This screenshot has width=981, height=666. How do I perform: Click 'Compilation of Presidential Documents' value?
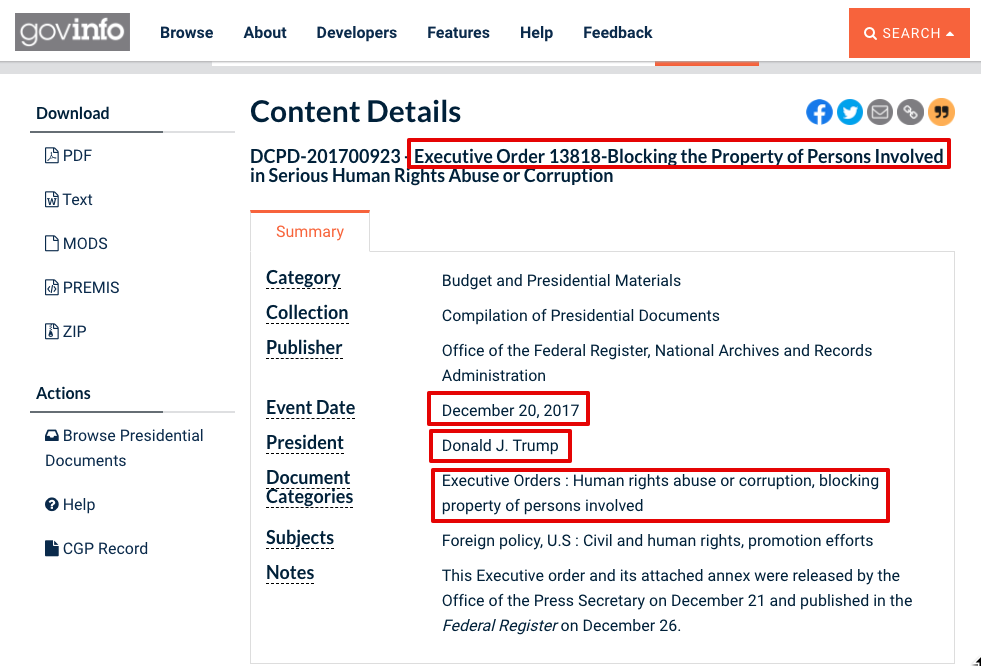(581, 315)
